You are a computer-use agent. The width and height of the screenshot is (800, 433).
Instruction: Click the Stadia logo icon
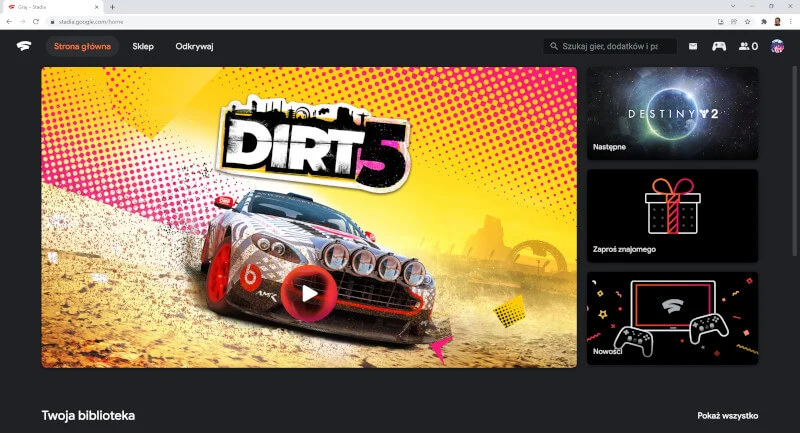(x=23, y=46)
